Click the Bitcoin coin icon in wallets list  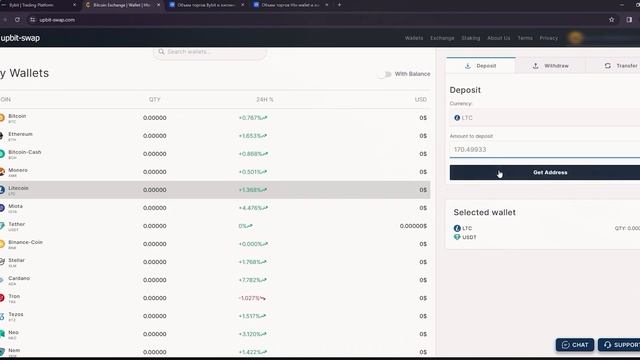tap(2, 118)
